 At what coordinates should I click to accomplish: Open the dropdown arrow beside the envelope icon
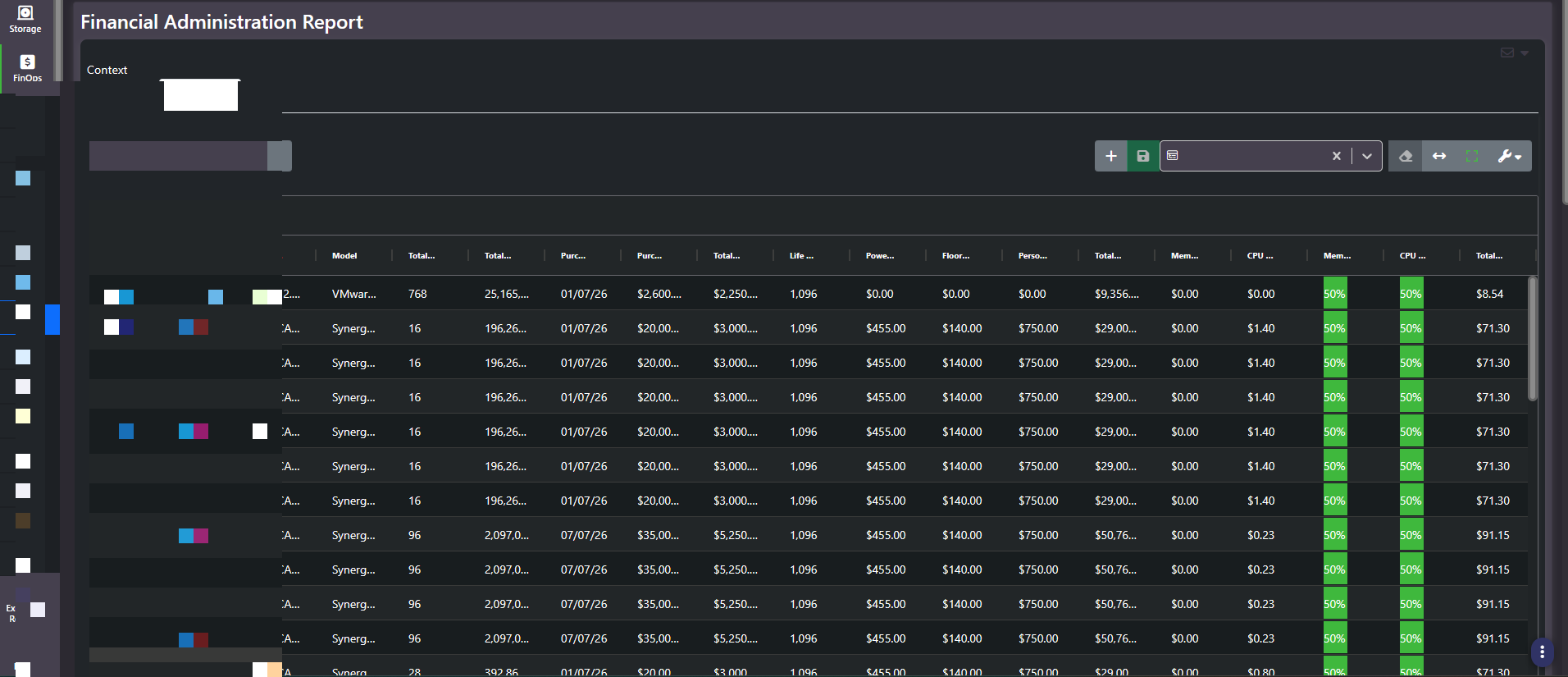1524,53
